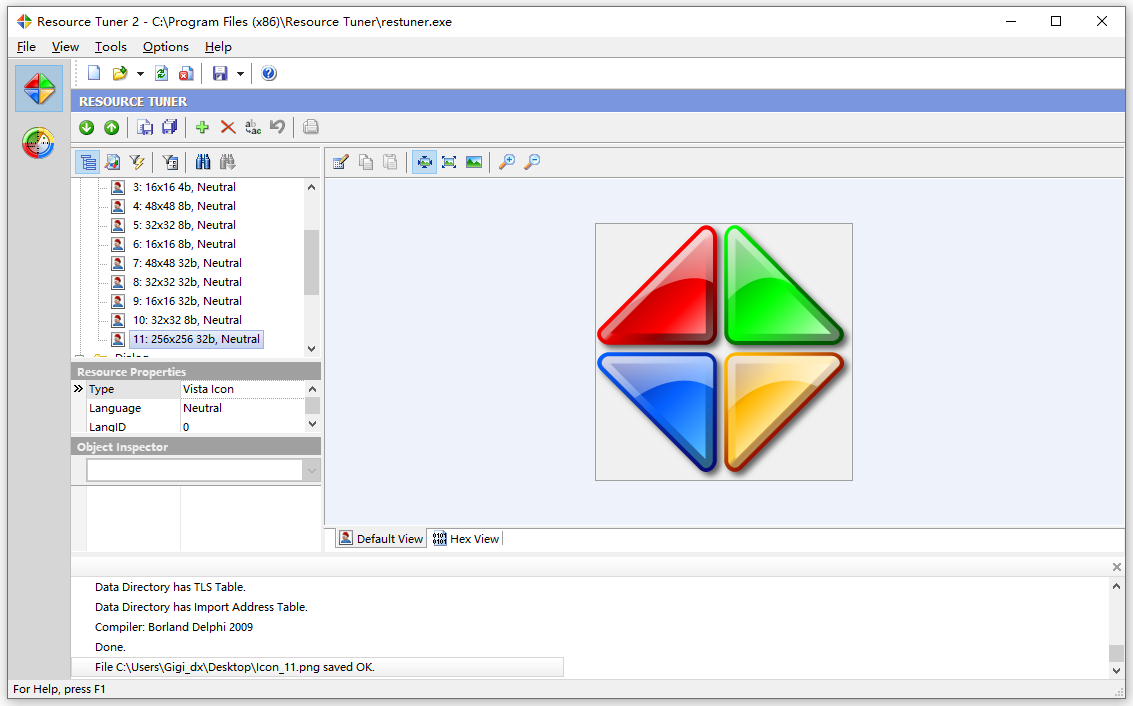This screenshot has height=706, width=1133.
Task: Select icon resource 7: 48x48 32b, Neutral
Action: tap(186, 263)
